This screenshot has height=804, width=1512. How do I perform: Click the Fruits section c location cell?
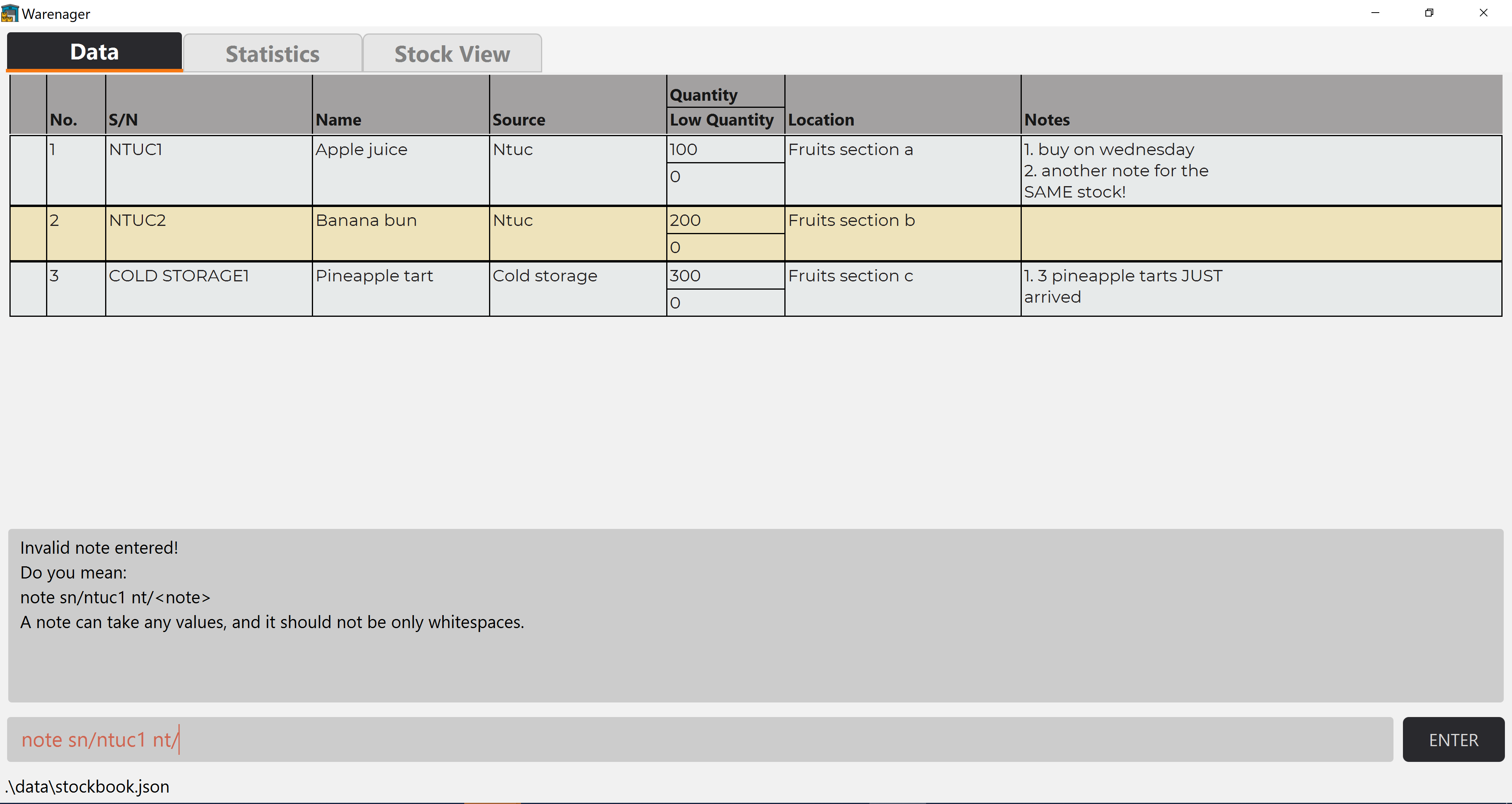click(x=903, y=289)
